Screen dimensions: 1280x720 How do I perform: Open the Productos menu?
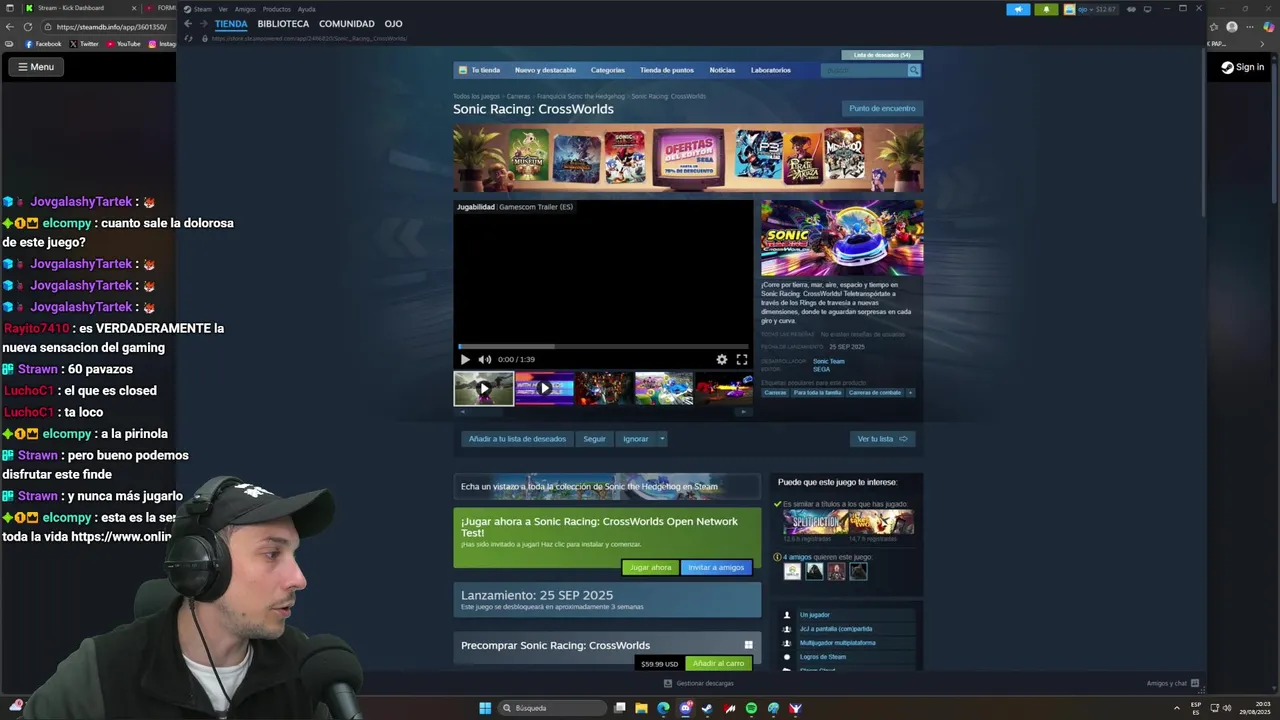tap(276, 9)
